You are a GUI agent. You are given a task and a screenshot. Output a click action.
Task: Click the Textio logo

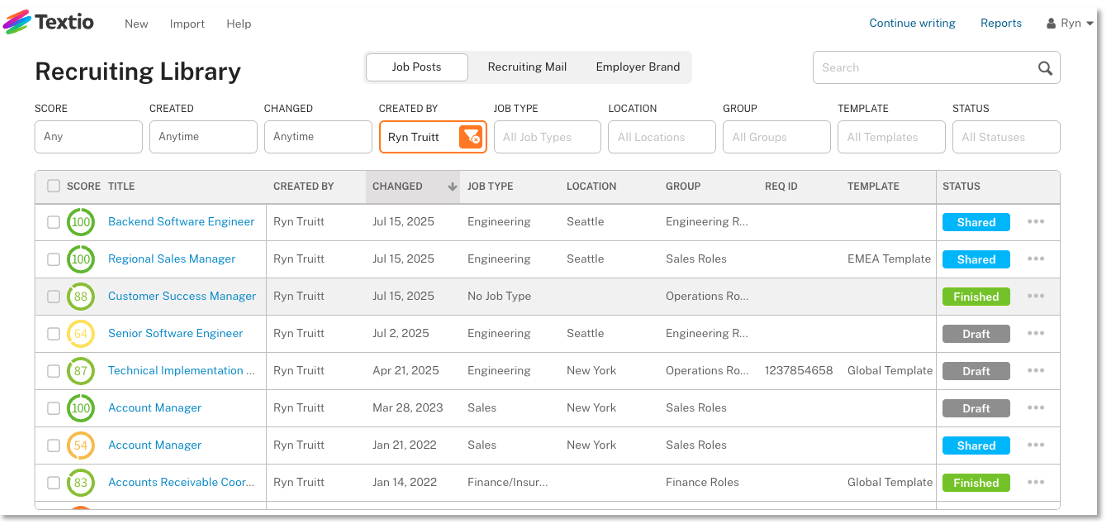(x=48, y=22)
